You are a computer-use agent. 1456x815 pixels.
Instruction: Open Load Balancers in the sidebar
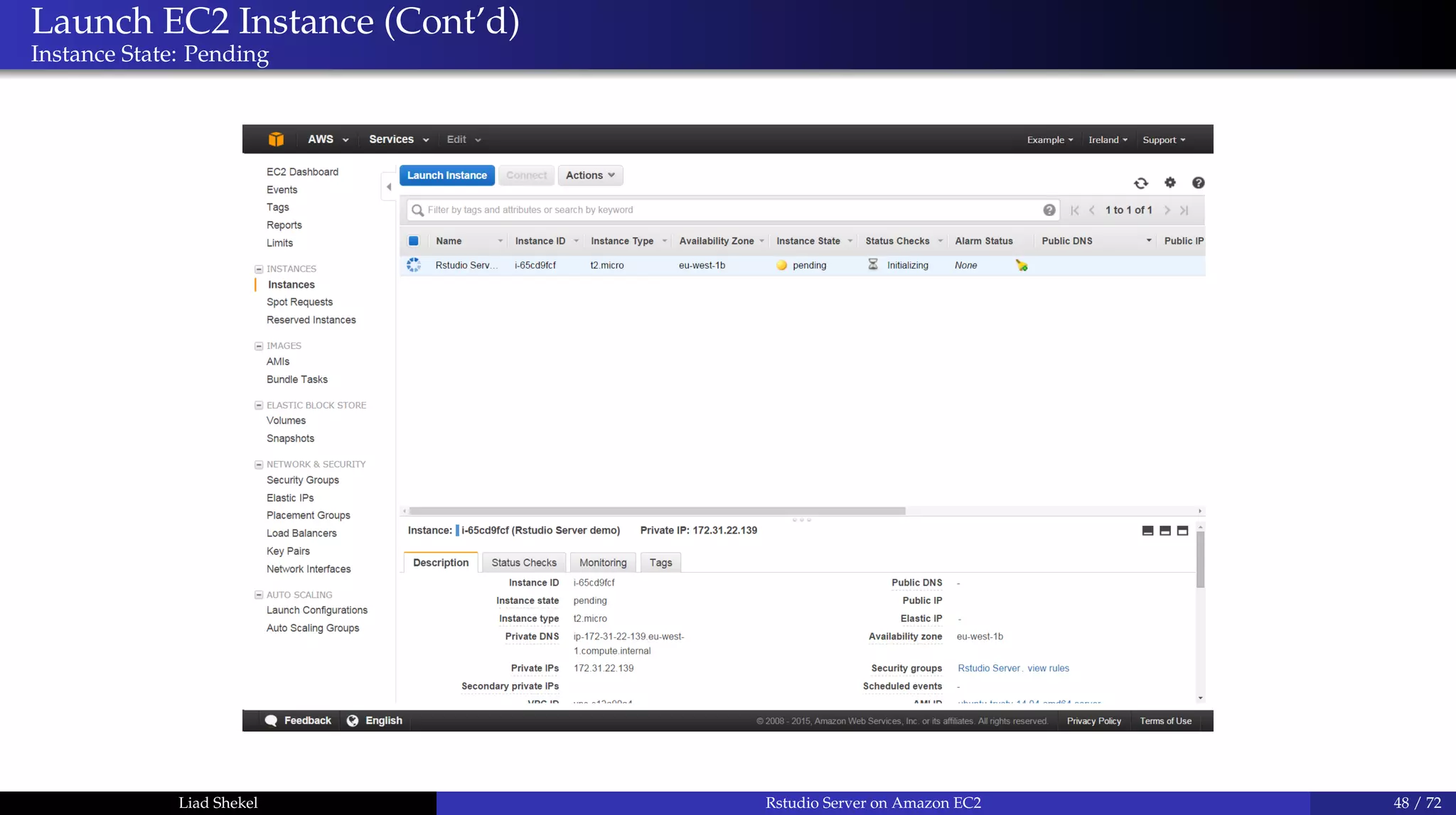[301, 534]
